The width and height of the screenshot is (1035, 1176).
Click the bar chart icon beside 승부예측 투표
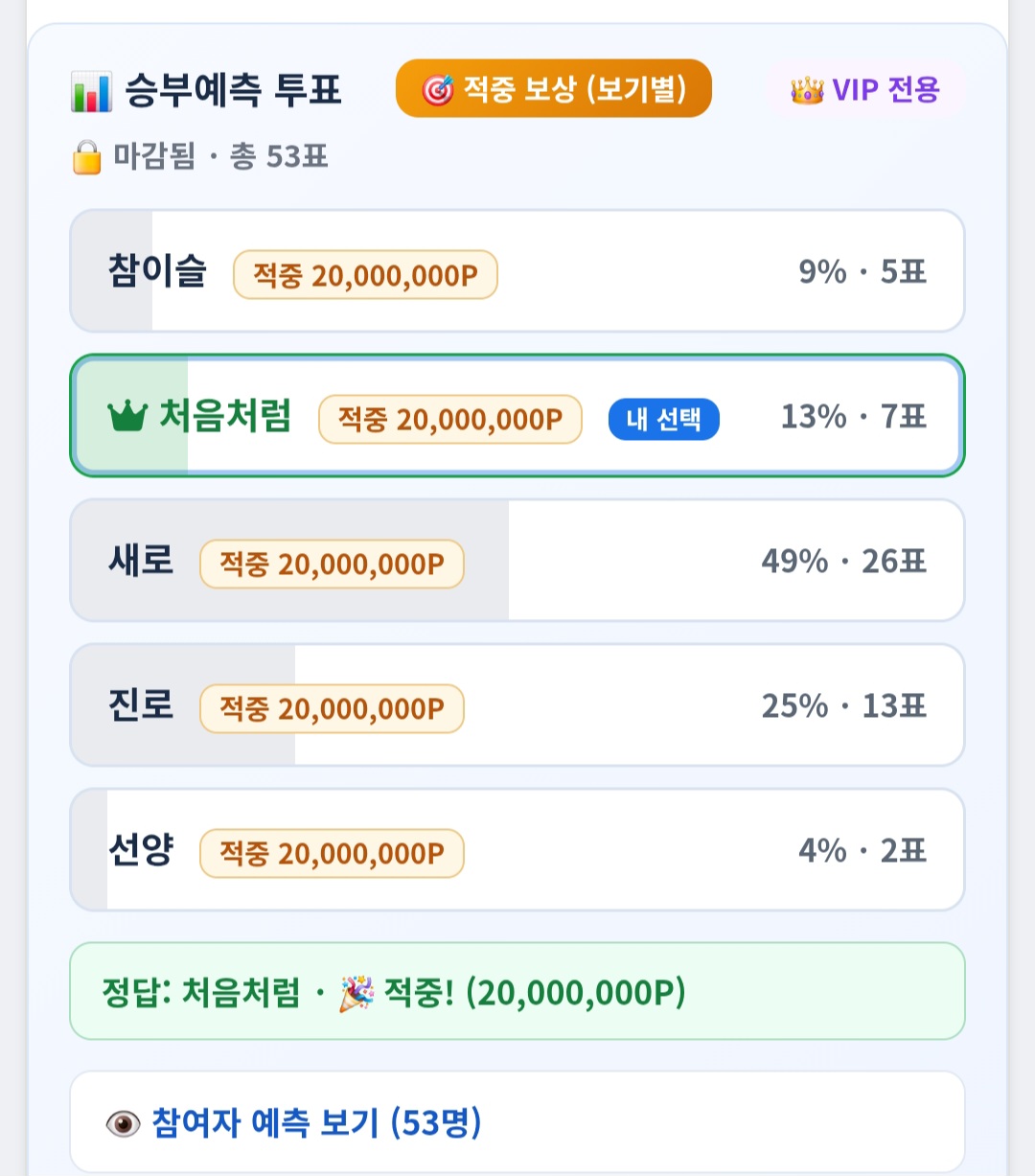tap(92, 91)
